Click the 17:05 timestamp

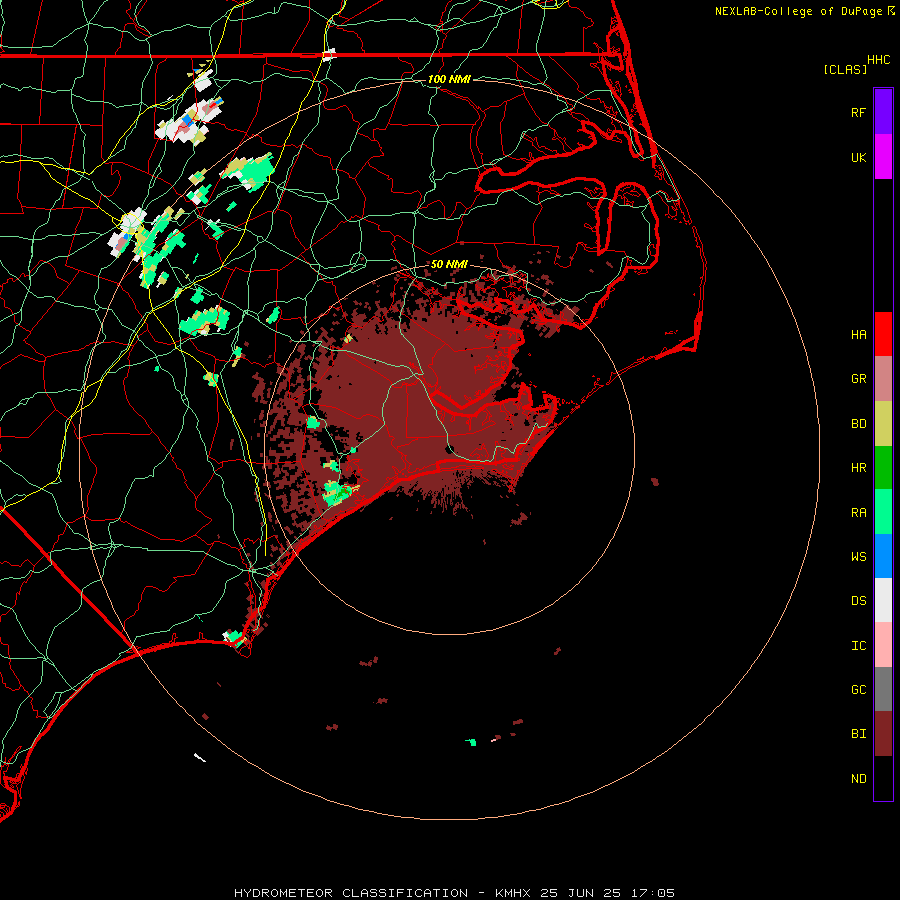[x=655, y=893]
